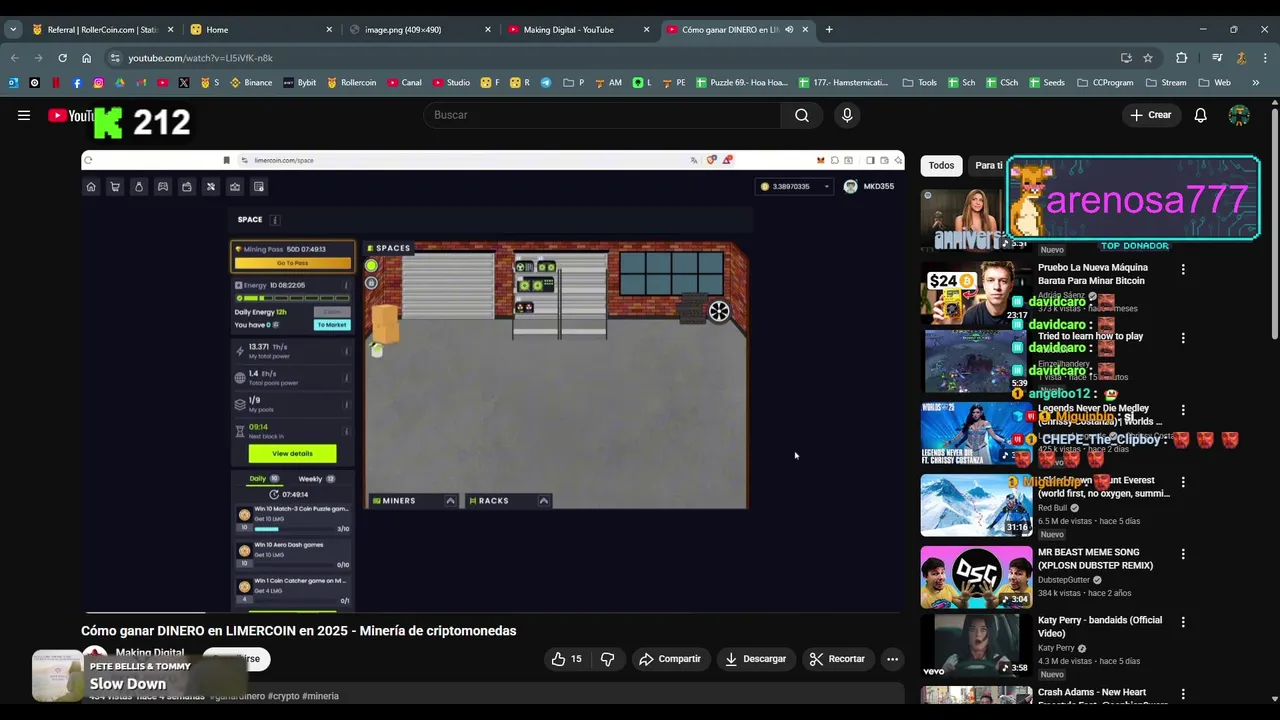The image size is (1280, 720).
Task: Open the Instagram bookmark icon
Action: pyautogui.click(x=98, y=83)
